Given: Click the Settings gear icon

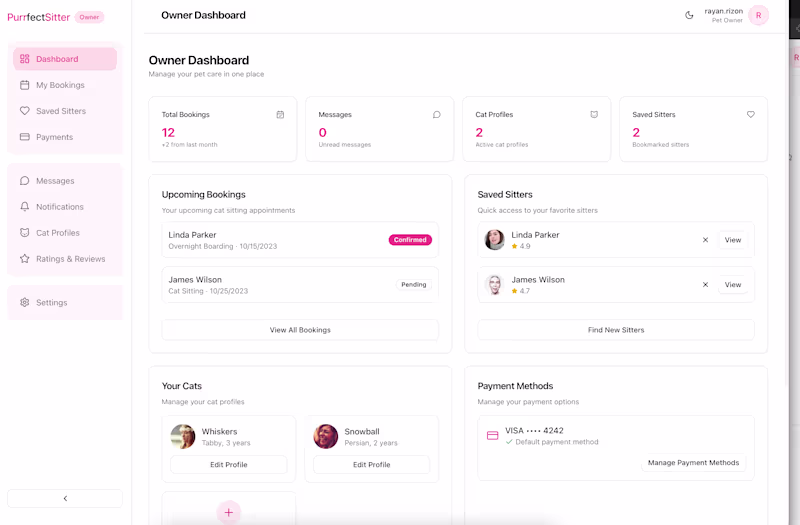Looking at the screenshot, I should point(24,303).
